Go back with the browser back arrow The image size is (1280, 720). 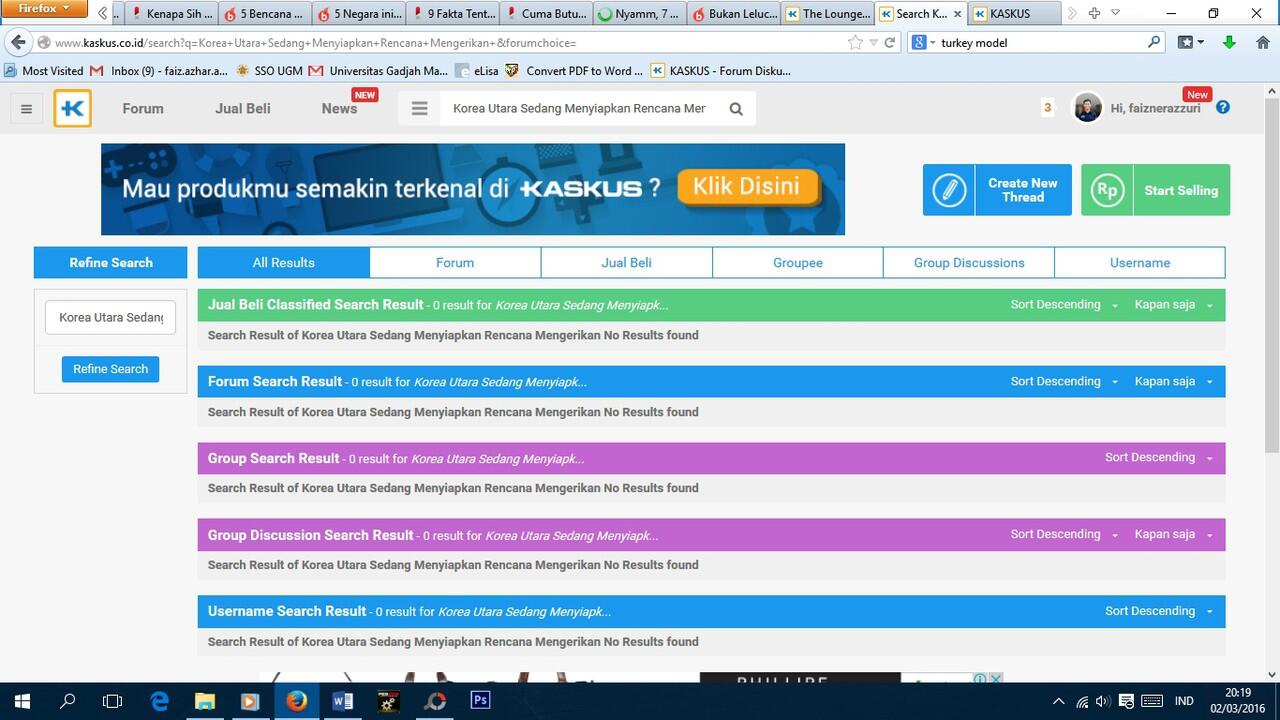tap(18, 43)
